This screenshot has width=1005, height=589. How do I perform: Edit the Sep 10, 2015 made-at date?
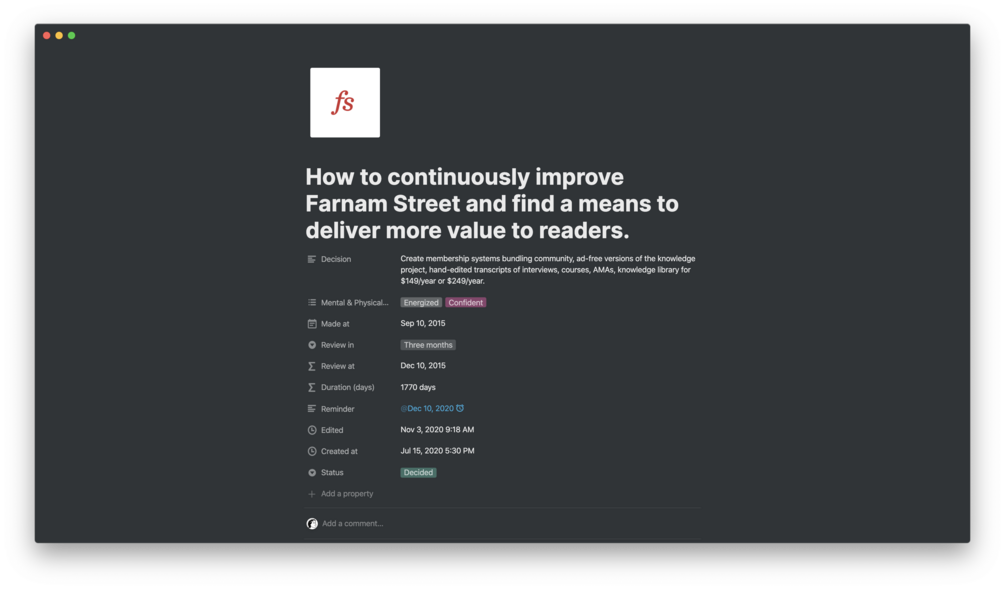(423, 324)
